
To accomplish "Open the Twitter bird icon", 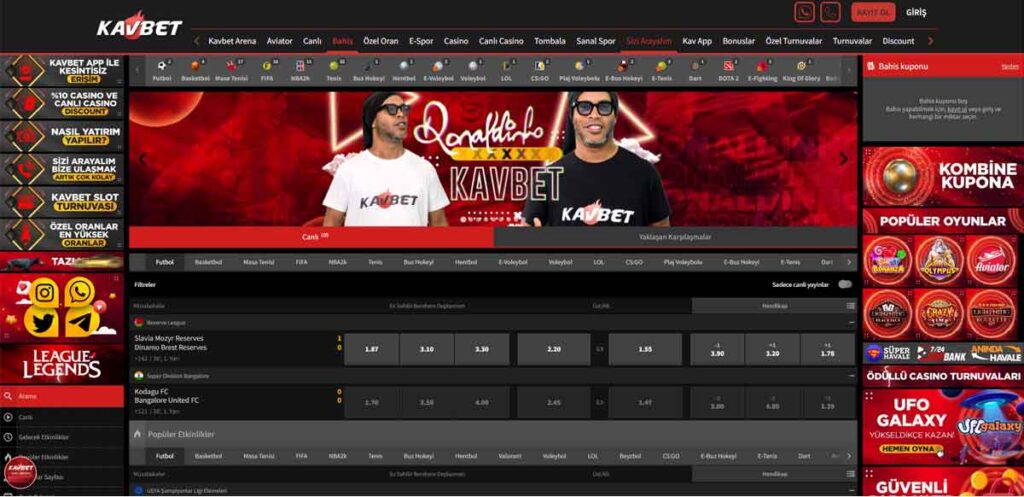I will tap(41, 322).
